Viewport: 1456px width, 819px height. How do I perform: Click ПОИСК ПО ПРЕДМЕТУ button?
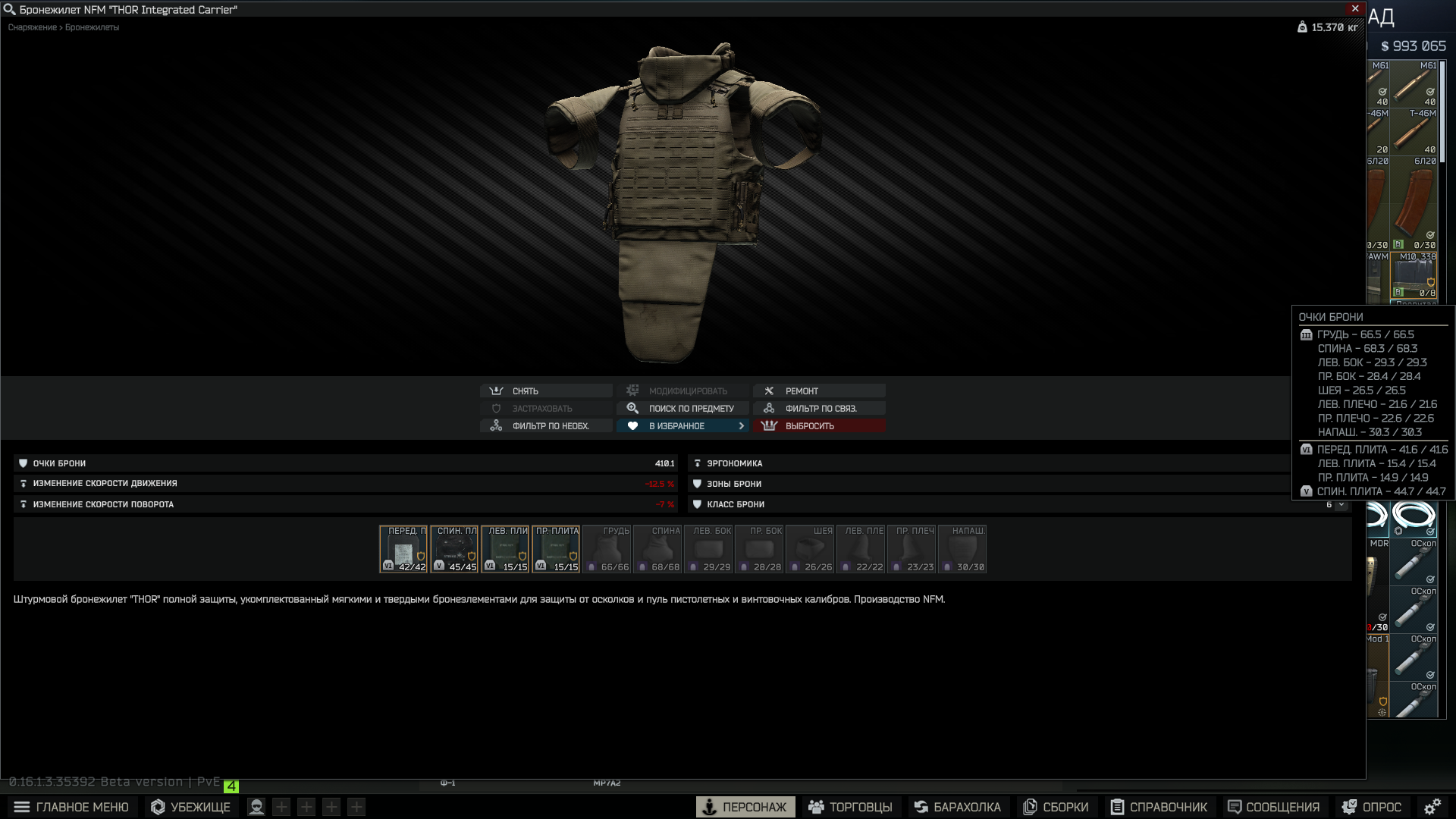tap(682, 409)
